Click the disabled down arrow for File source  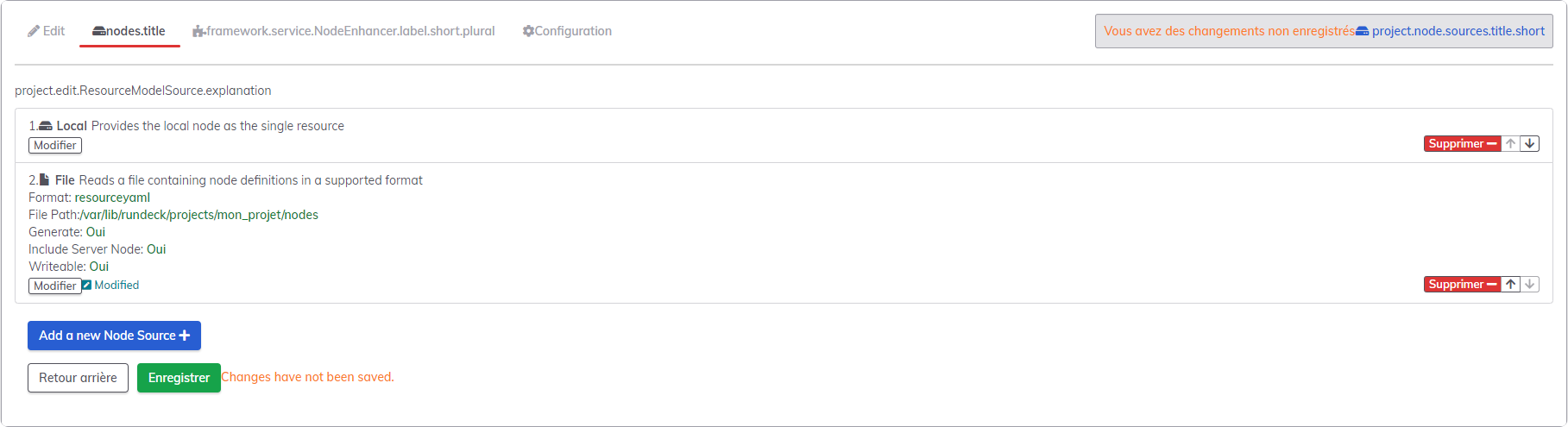click(x=1529, y=285)
